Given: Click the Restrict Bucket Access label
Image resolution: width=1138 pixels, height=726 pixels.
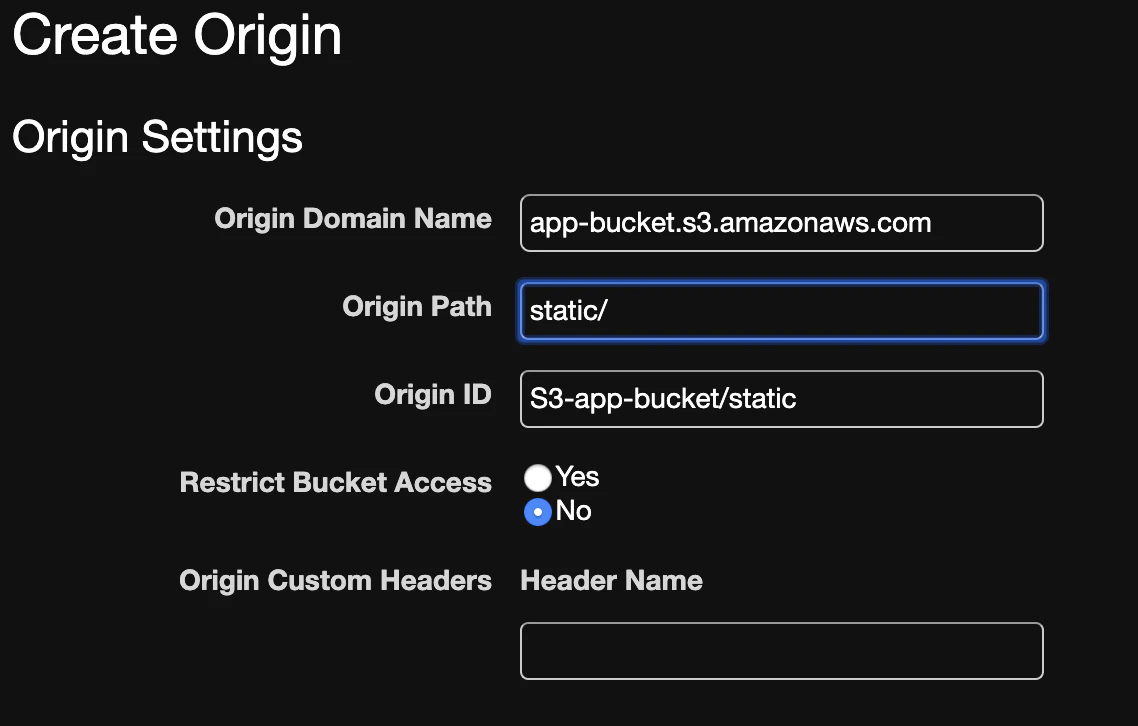Looking at the screenshot, I should tap(336, 483).
